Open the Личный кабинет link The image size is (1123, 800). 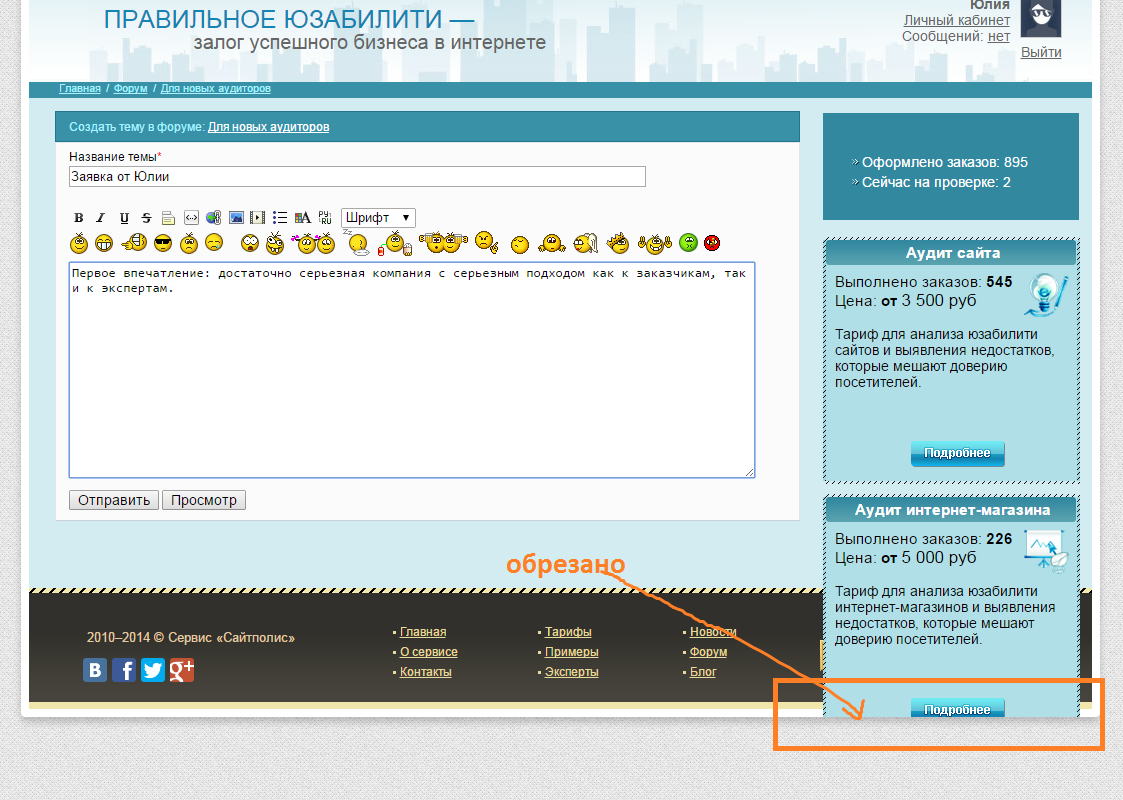[x=957, y=20]
